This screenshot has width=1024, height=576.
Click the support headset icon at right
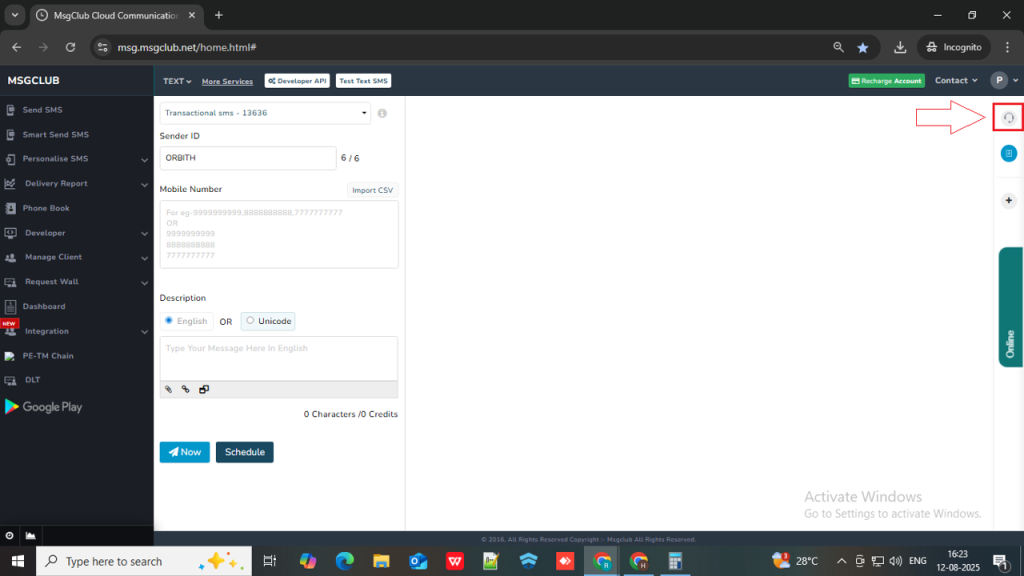click(x=1008, y=118)
